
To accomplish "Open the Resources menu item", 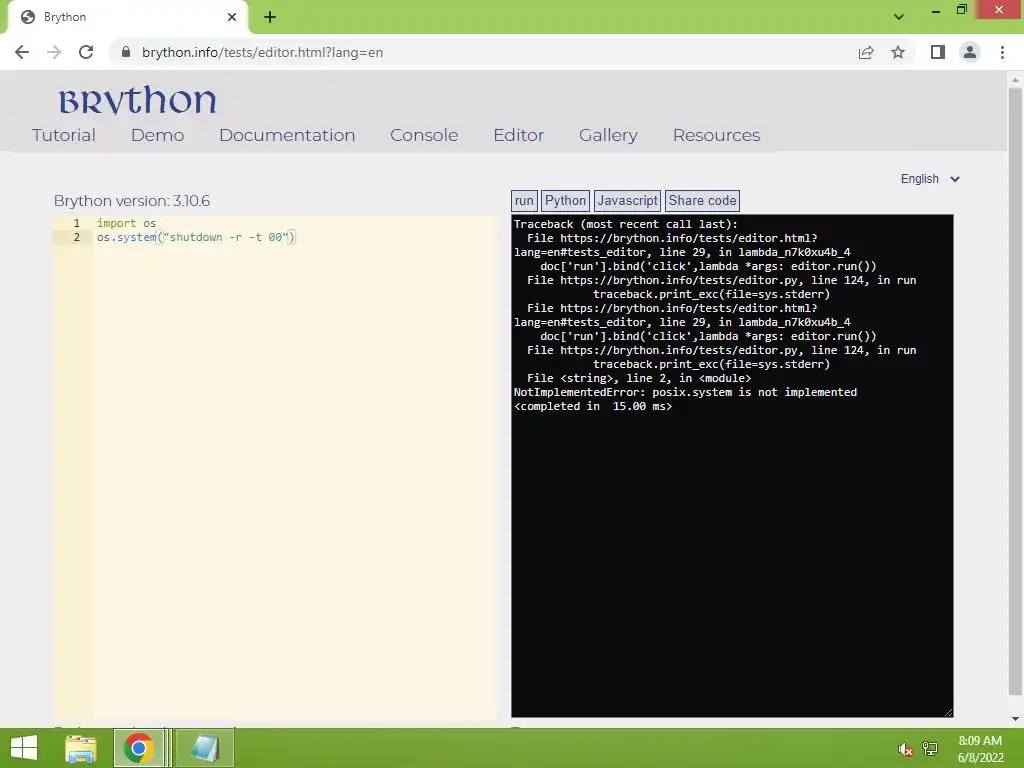I will [716, 135].
